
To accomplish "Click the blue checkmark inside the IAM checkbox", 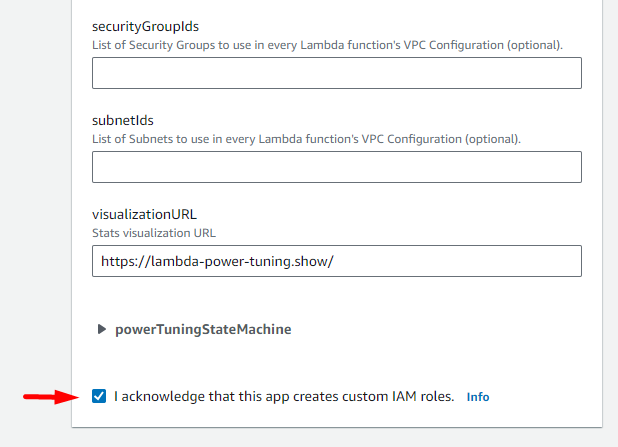I will (99, 396).
